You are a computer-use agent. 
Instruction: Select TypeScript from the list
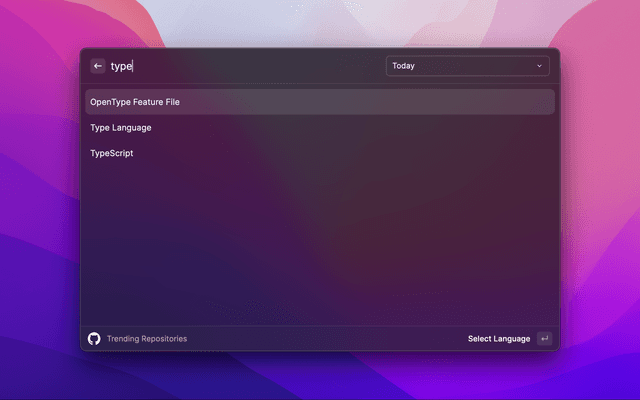click(x=112, y=154)
